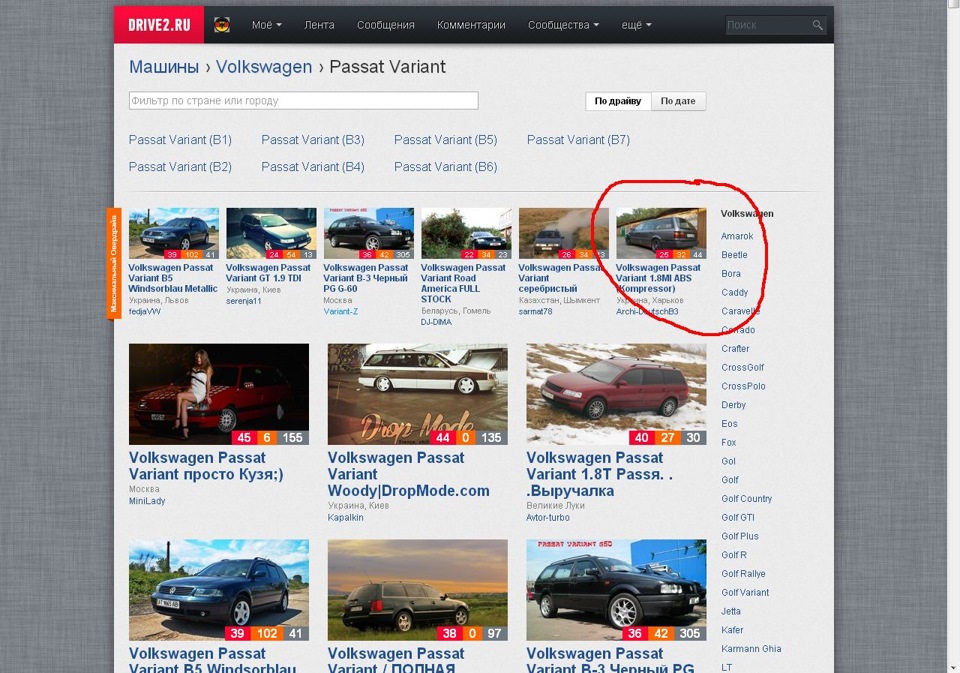Select the По дате sort option
Viewport: 960px width, 673px height.
coord(678,101)
